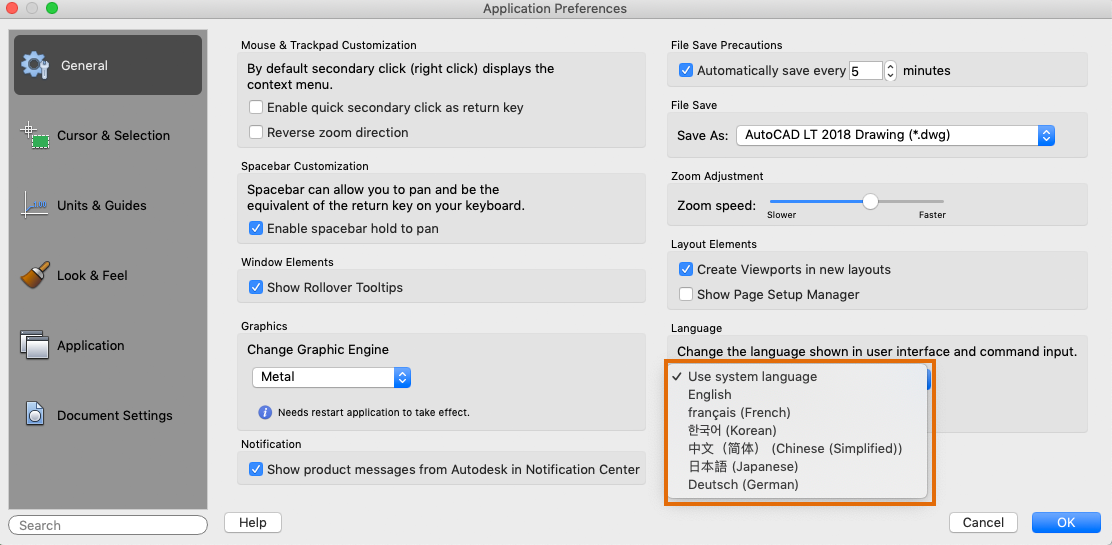Expand the Save As file format dropdown
The height and width of the screenshot is (545, 1112).
point(895,135)
